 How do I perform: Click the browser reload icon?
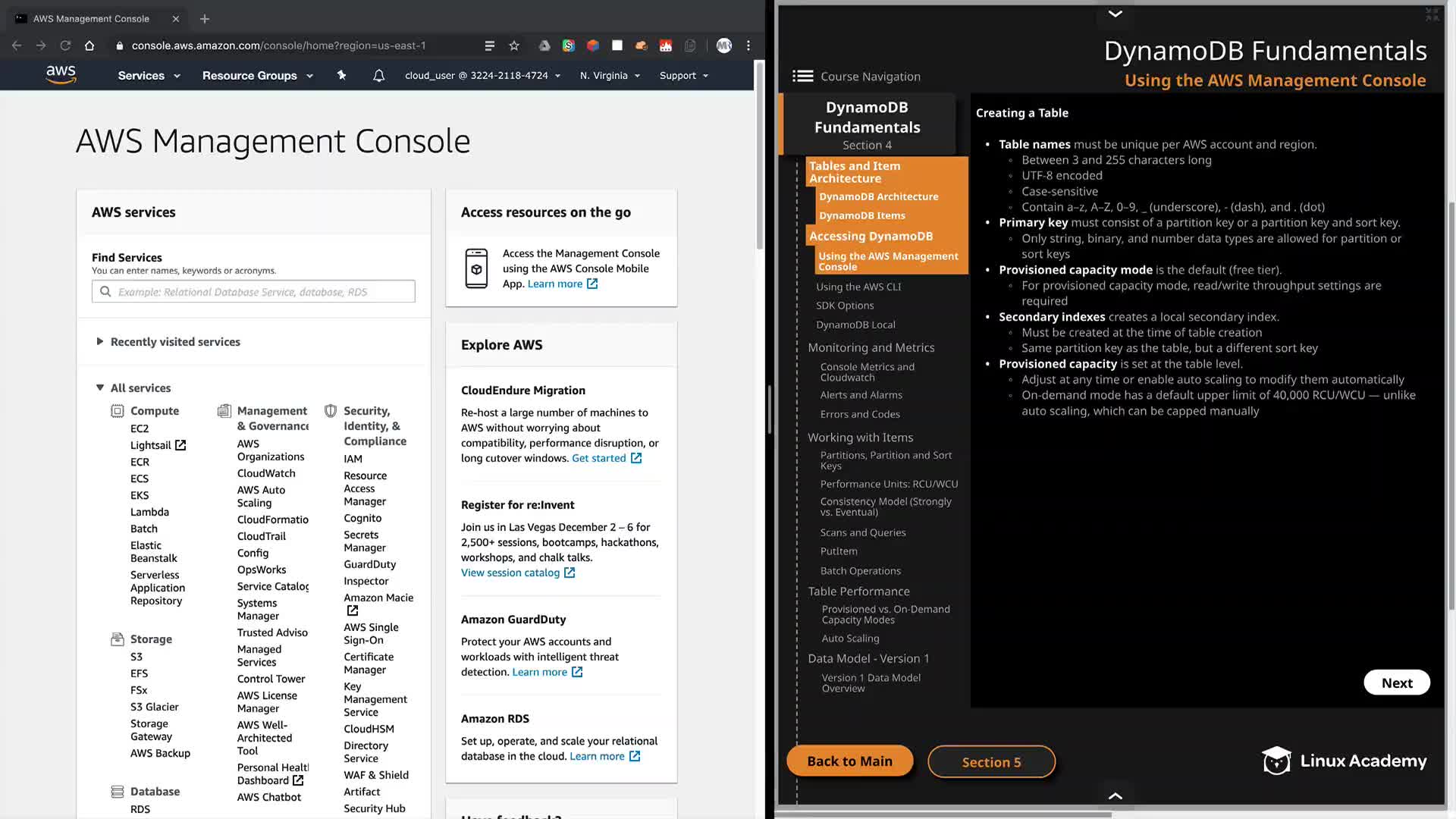pos(65,45)
